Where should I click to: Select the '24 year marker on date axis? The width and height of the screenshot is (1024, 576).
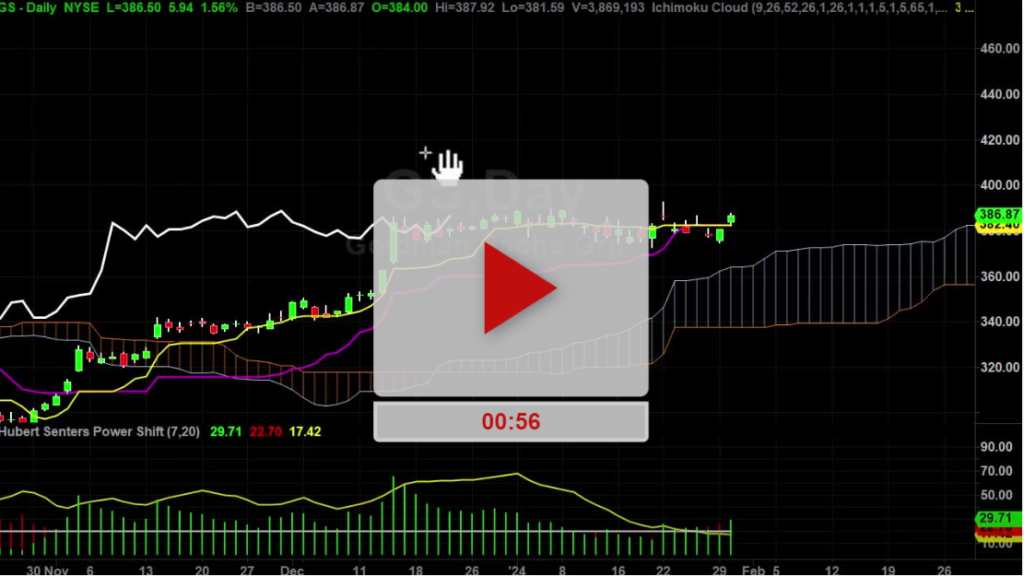tap(515, 568)
